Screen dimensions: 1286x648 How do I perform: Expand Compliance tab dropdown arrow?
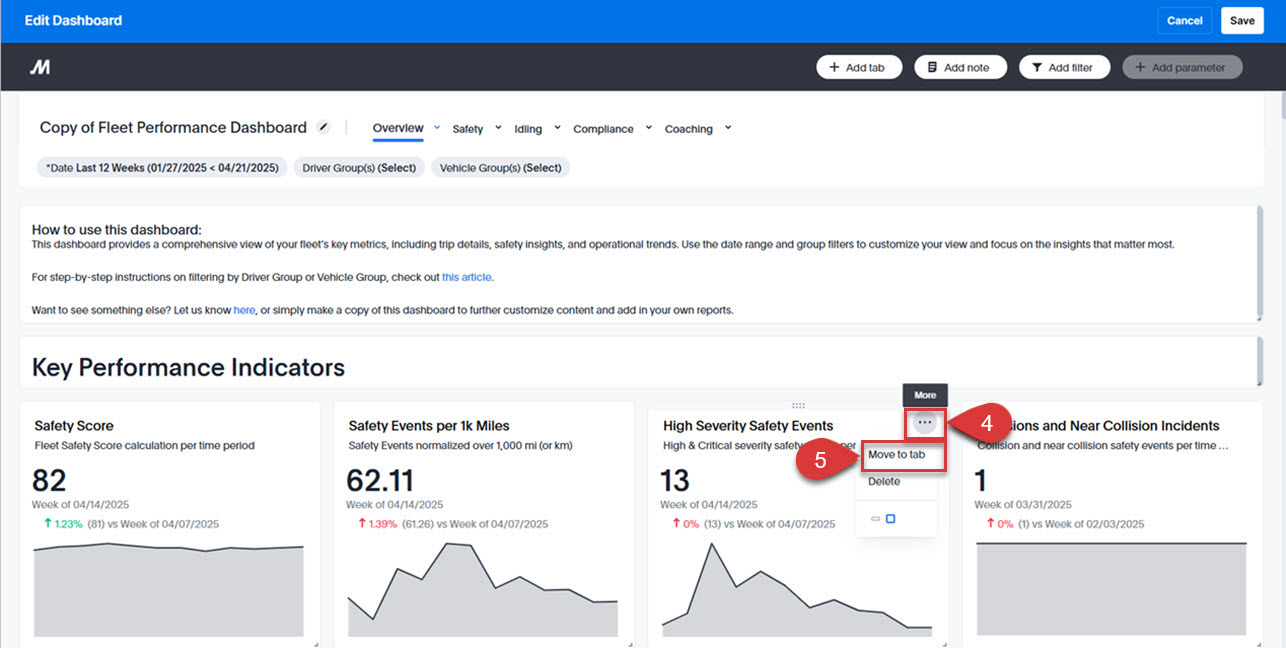pos(648,128)
